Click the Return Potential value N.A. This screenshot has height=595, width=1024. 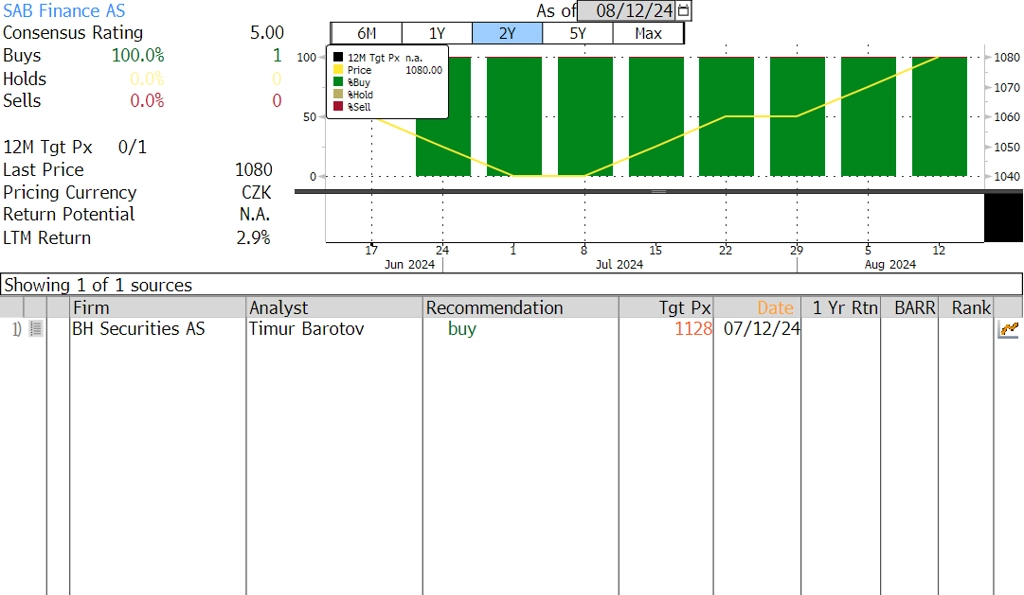point(255,214)
